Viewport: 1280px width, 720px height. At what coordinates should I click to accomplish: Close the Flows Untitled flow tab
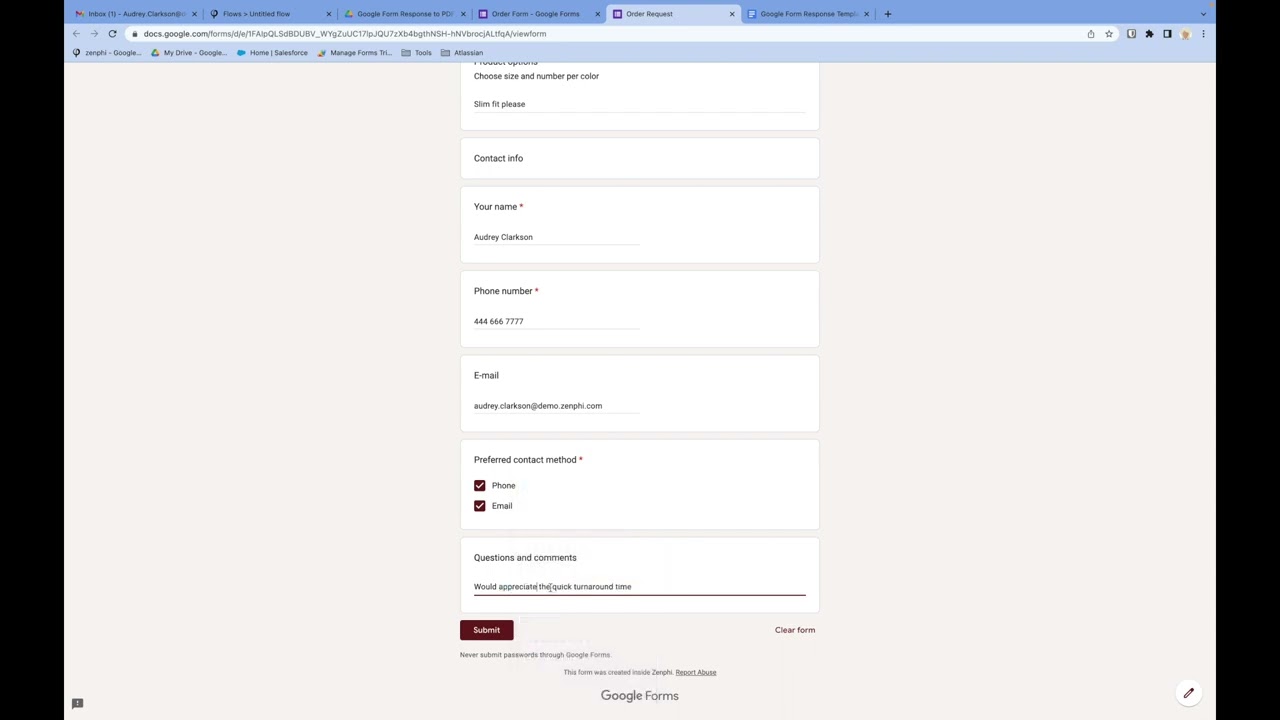point(328,14)
